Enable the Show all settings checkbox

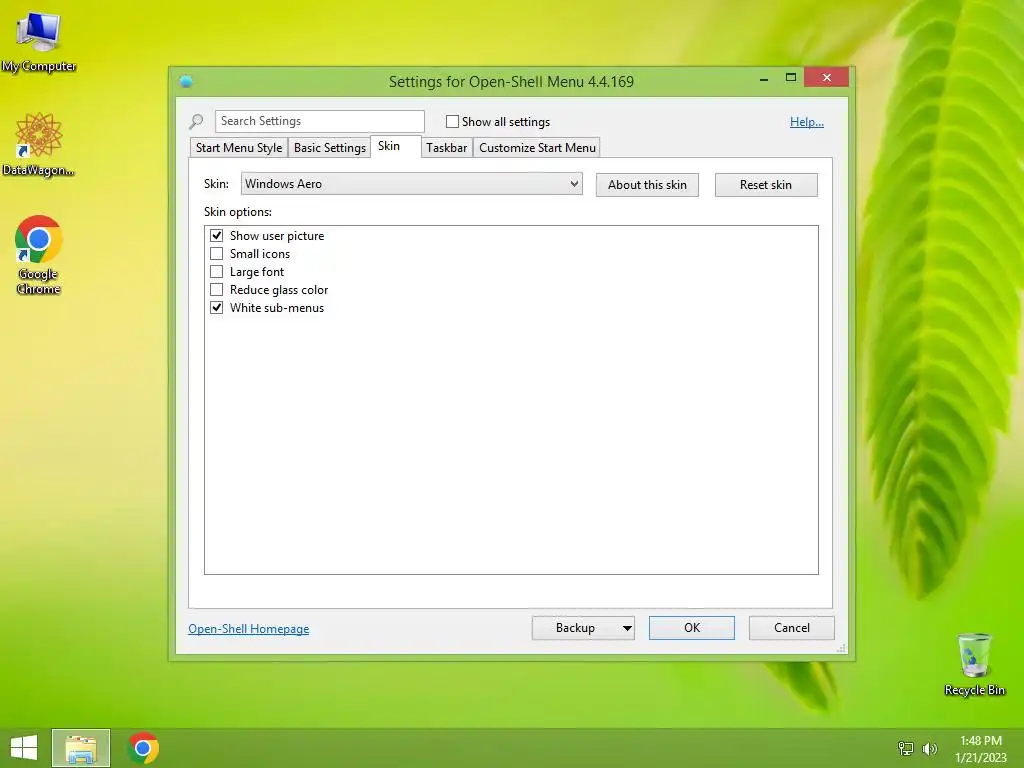[x=452, y=121]
